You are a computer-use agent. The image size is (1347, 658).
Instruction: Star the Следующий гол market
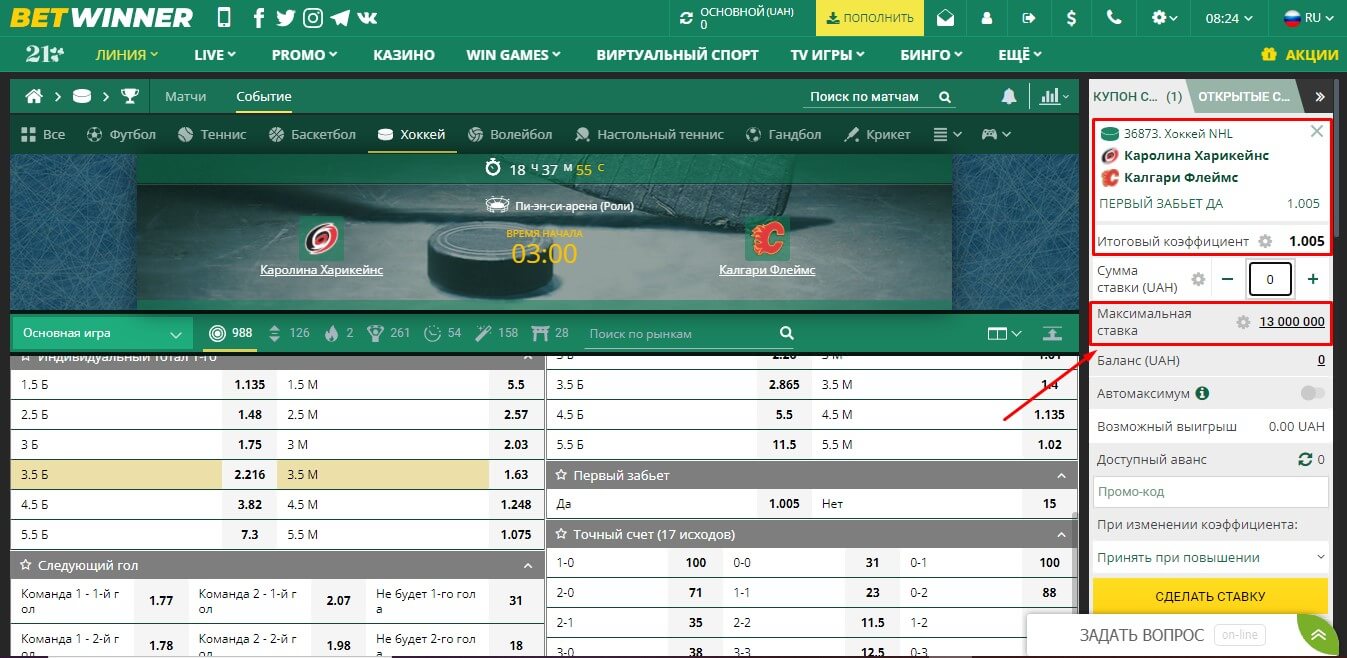point(26,565)
